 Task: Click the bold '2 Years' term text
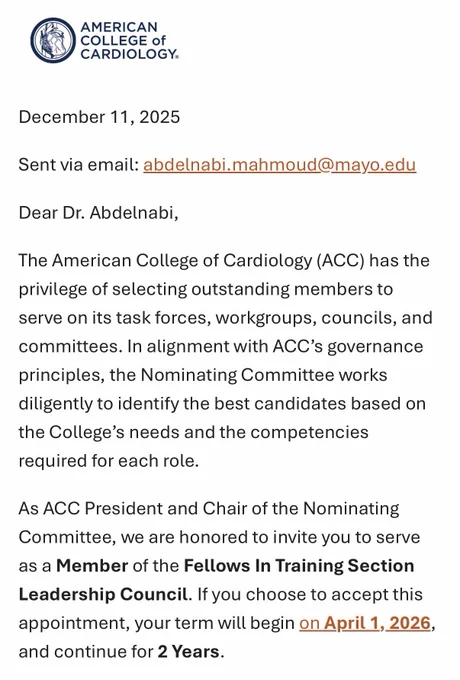tap(189, 652)
